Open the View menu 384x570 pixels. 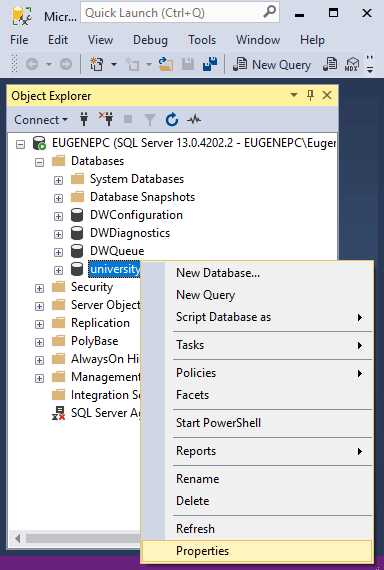tap(100, 40)
